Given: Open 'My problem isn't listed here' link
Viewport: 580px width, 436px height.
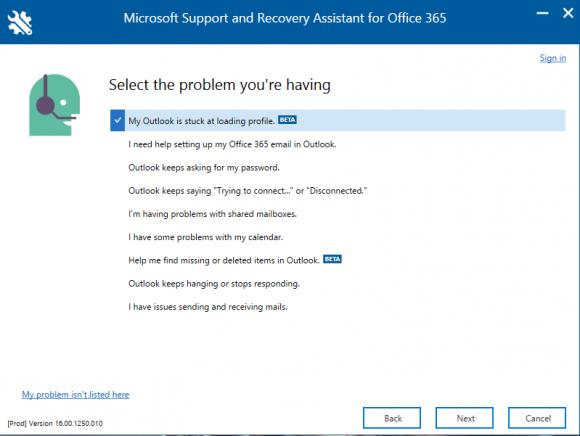Looking at the screenshot, I should tap(75, 395).
